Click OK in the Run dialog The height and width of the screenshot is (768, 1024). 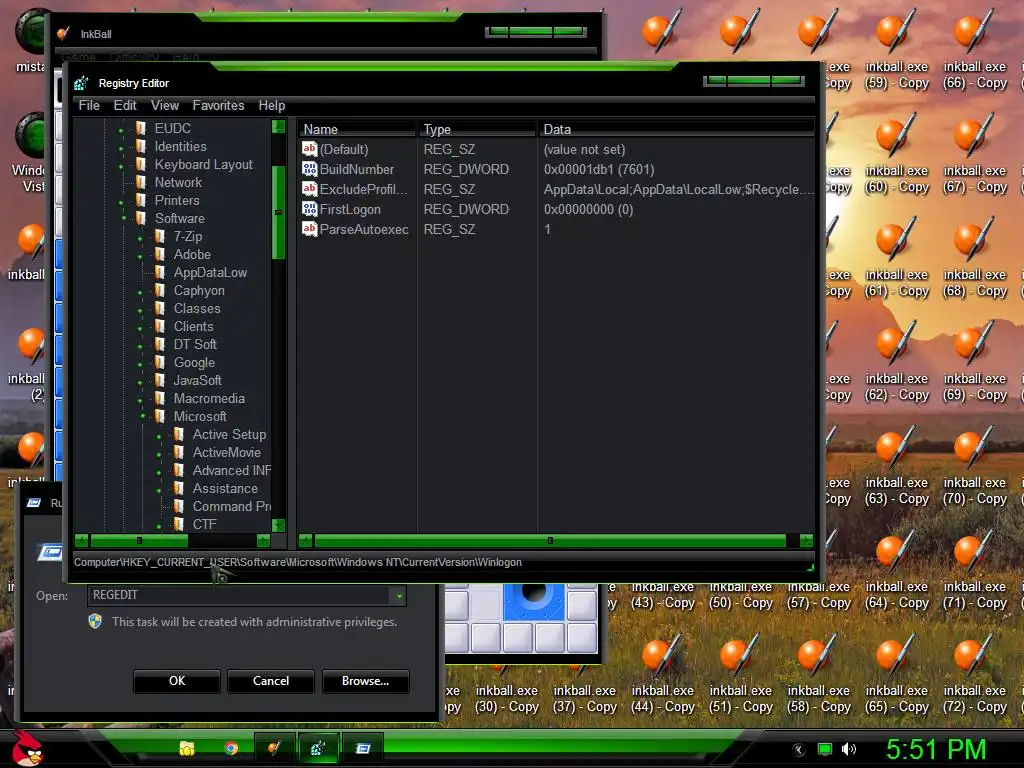click(x=177, y=680)
